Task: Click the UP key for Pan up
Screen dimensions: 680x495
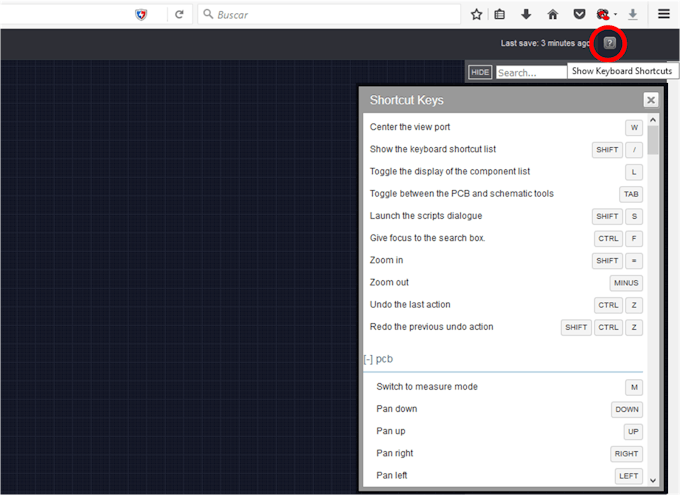Action: tap(633, 432)
